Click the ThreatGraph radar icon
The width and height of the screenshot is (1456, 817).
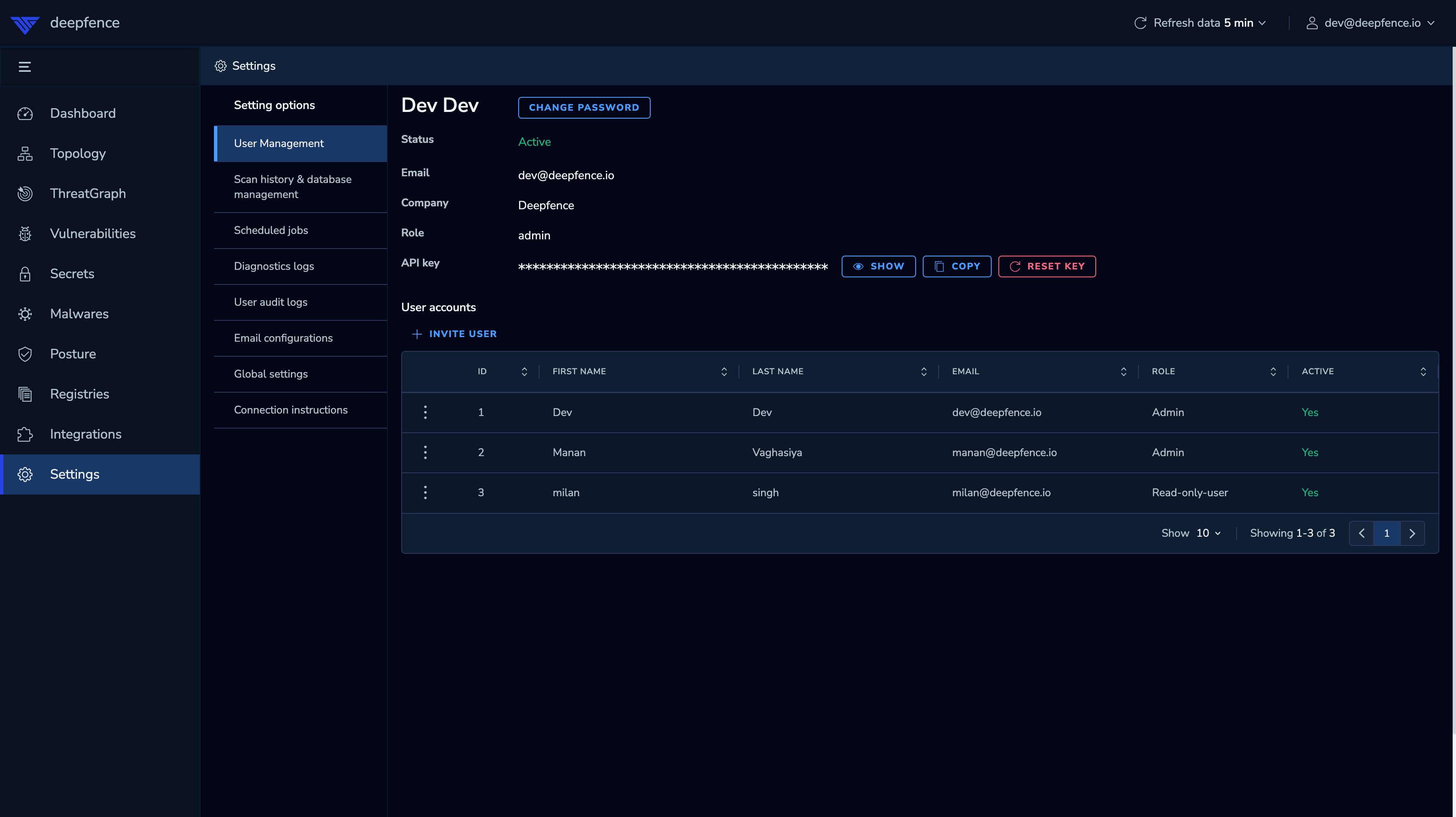click(x=25, y=194)
